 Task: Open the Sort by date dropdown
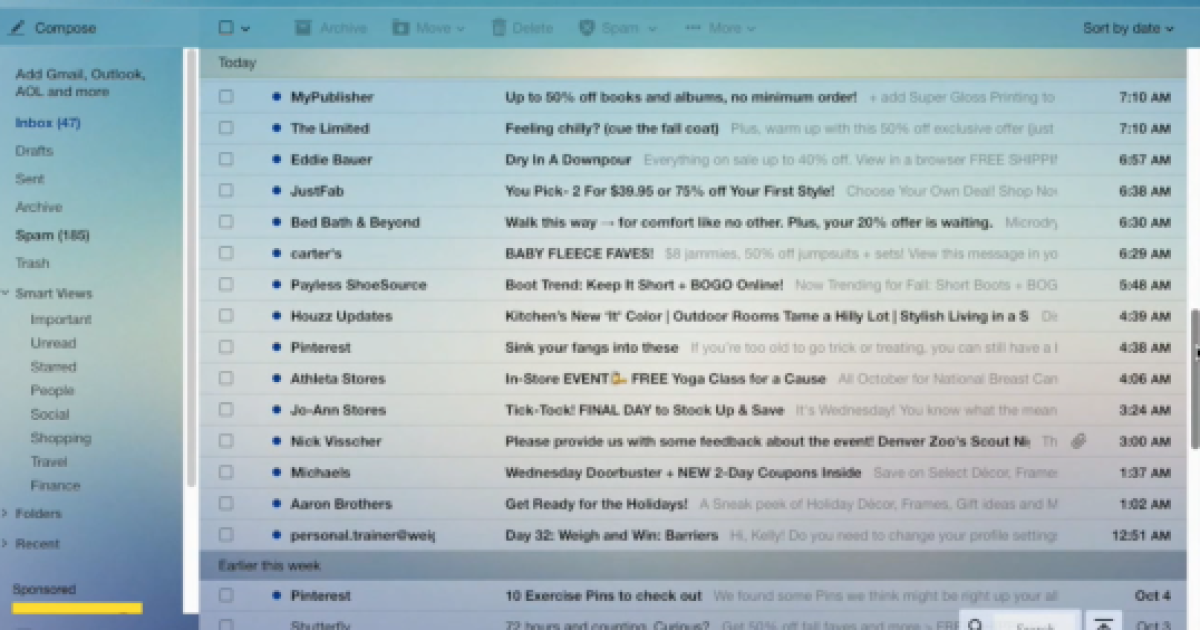pos(1128,28)
